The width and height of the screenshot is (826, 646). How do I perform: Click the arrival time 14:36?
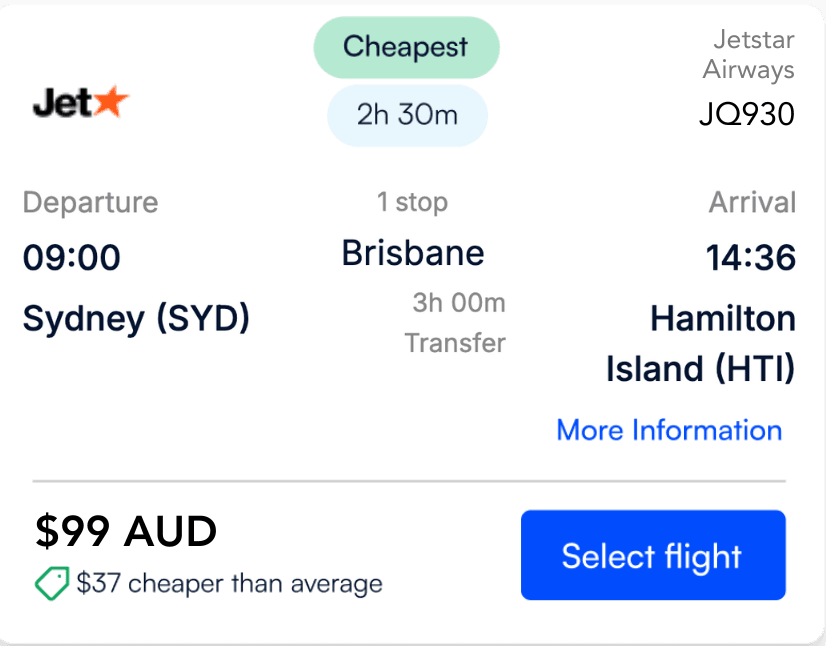(753, 257)
